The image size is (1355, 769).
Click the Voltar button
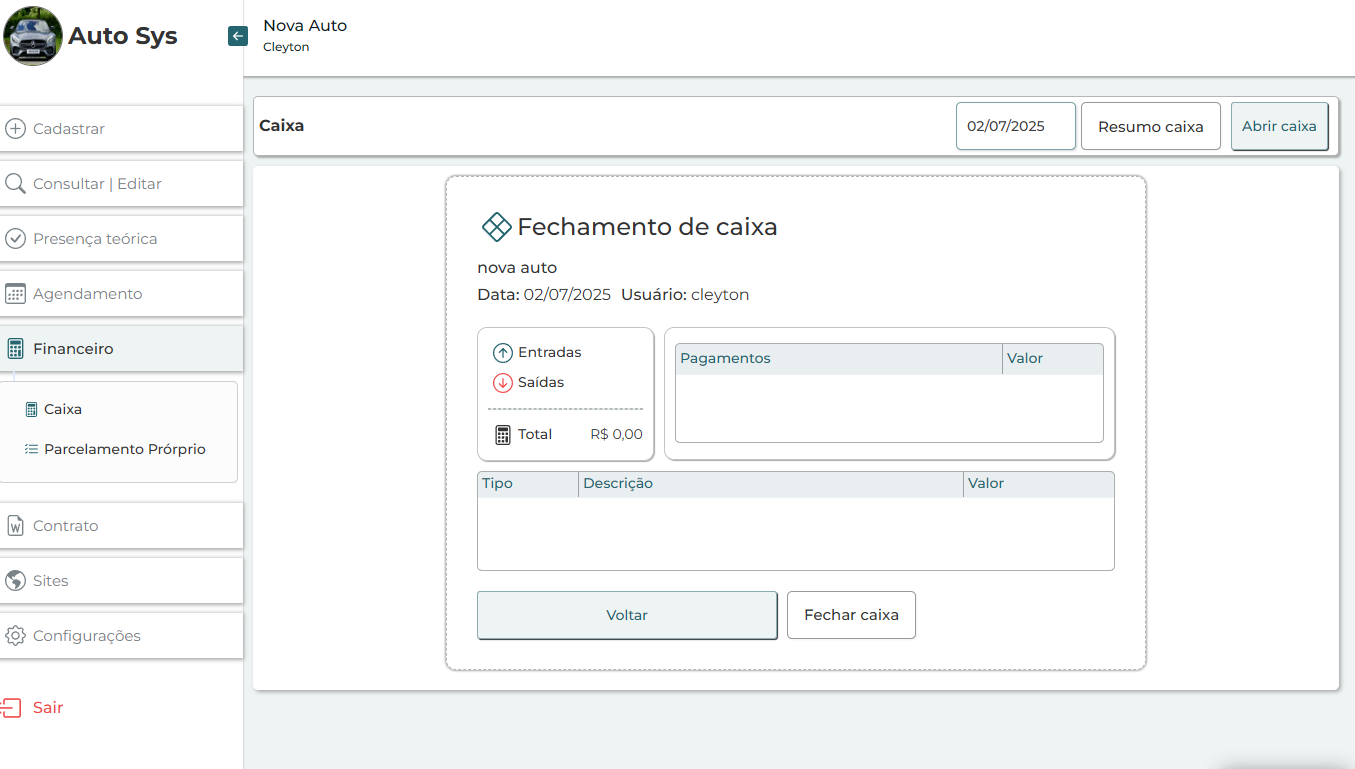tap(627, 615)
